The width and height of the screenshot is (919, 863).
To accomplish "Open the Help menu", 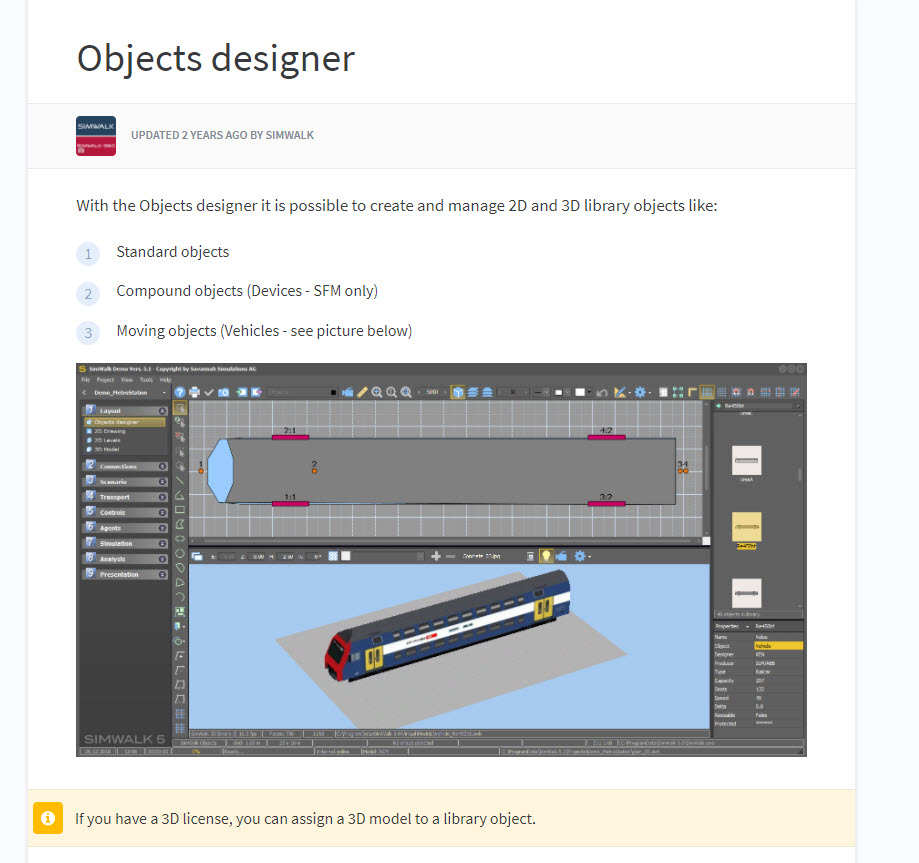I will [165, 380].
